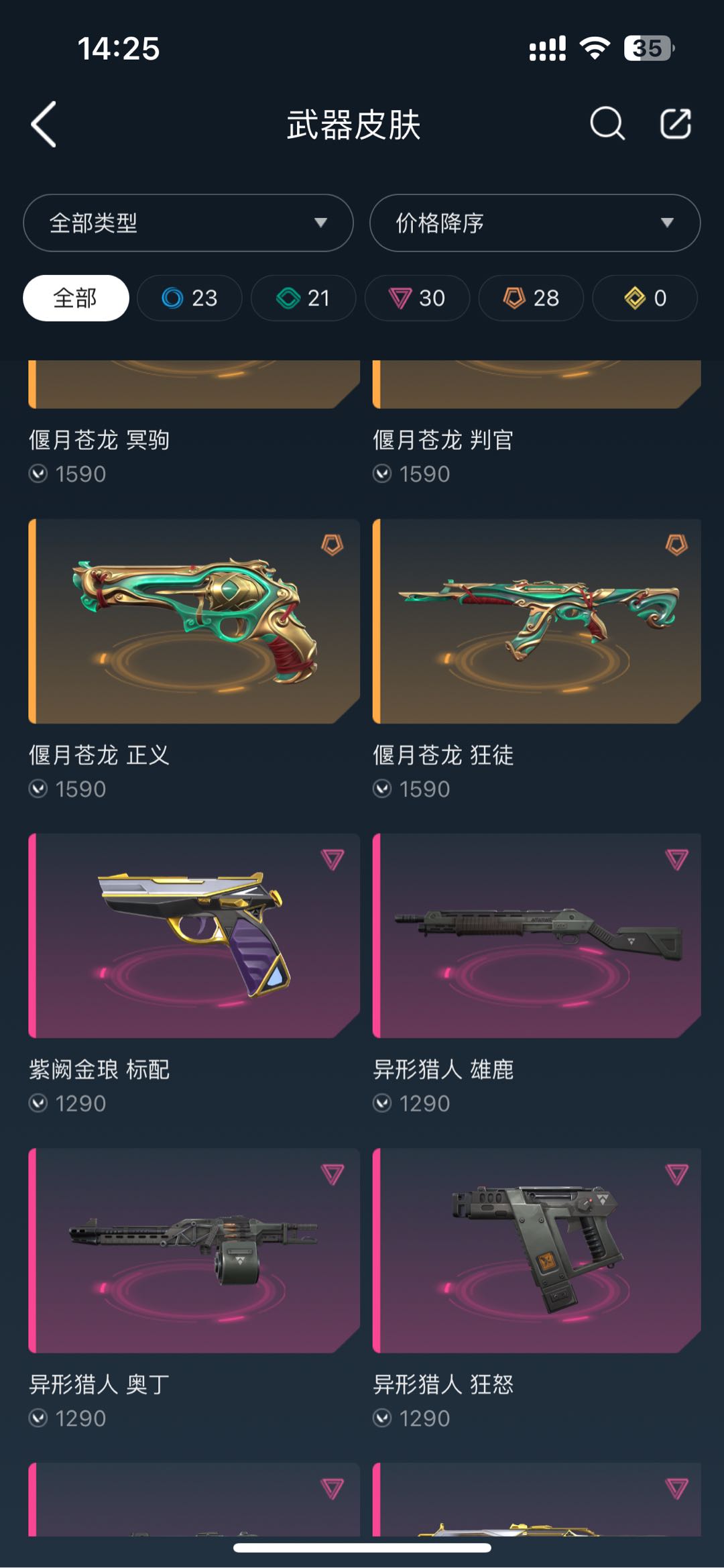The width and height of the screenshot is (724, 1568).
Task: Tap orange tier badge on 偃月苍龙 狂徒 card
Action: click(x=676, y=545)
